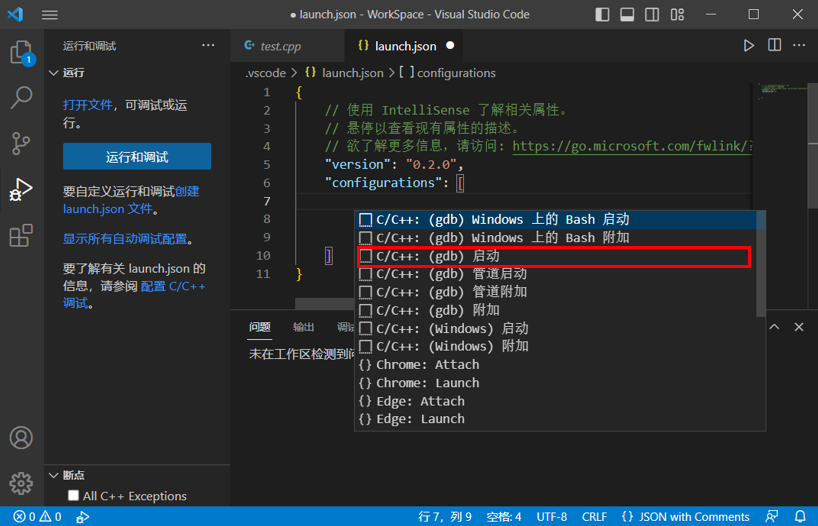The width and height of the screenshot is (818, 526).
Task: Open the sidebar views ellipsis menu
Action: tap(208, 45)
